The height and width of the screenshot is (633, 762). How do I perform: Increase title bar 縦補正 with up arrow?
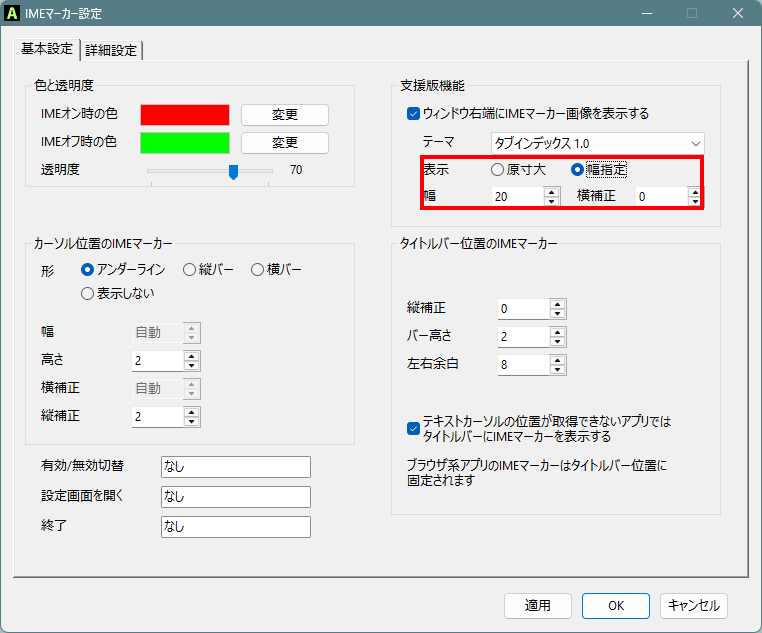[557, 305]
